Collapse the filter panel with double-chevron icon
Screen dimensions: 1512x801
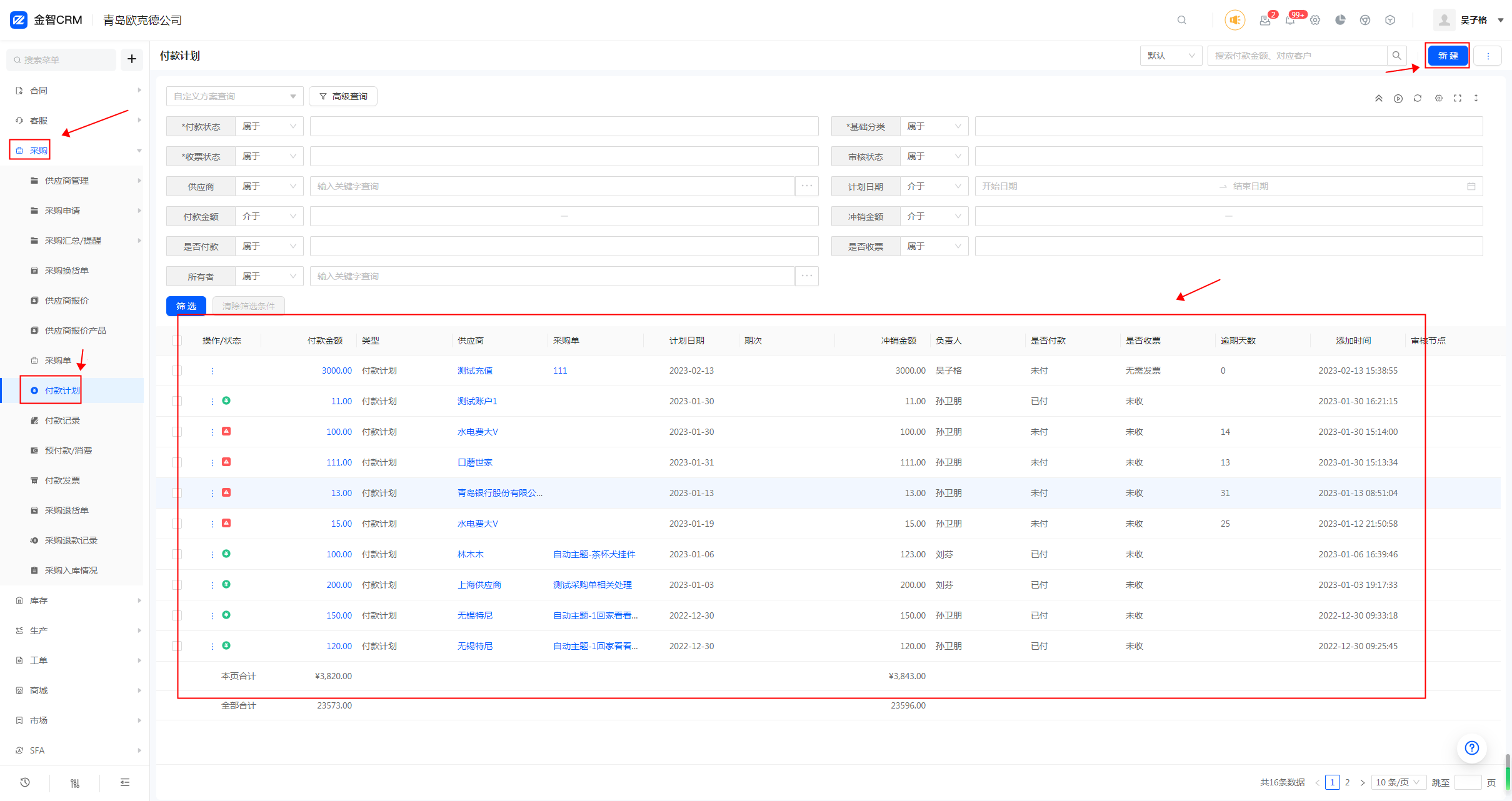[x=1378, y=98]
